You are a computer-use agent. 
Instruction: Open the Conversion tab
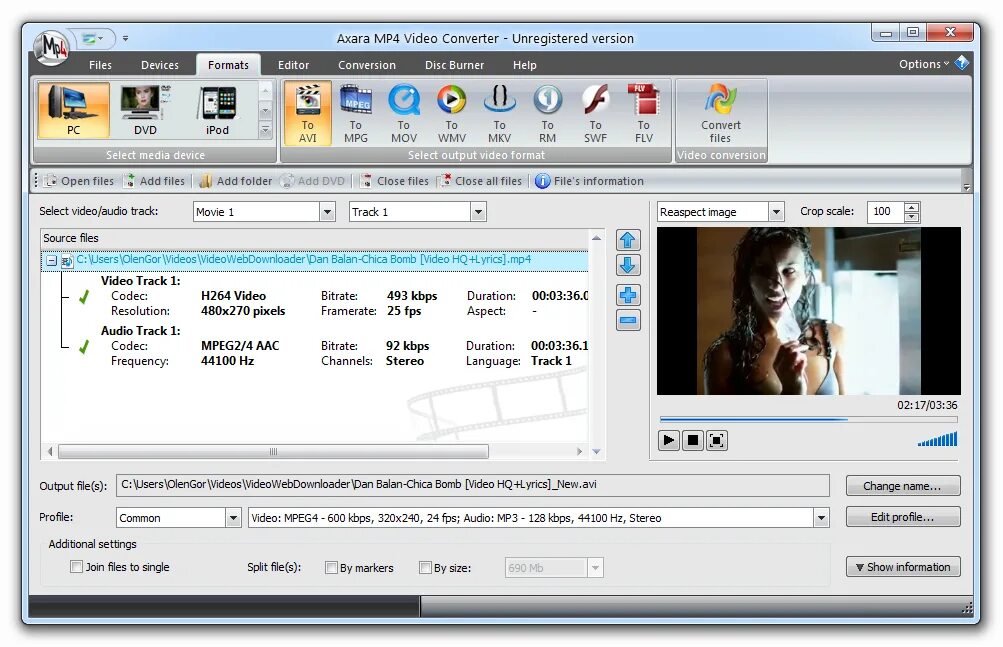367,65
